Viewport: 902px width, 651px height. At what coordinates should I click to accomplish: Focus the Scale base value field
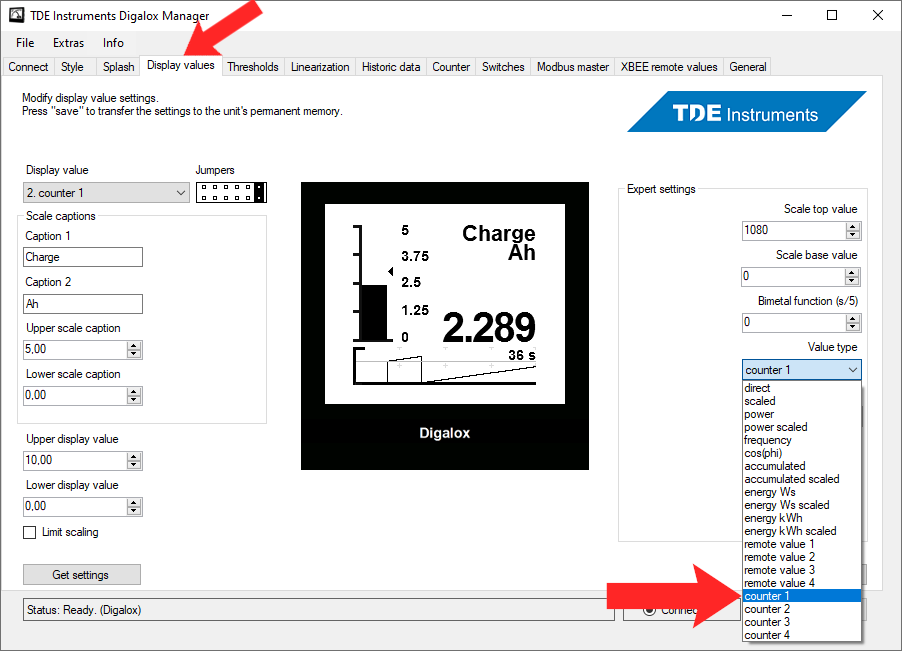click(794, 277)
